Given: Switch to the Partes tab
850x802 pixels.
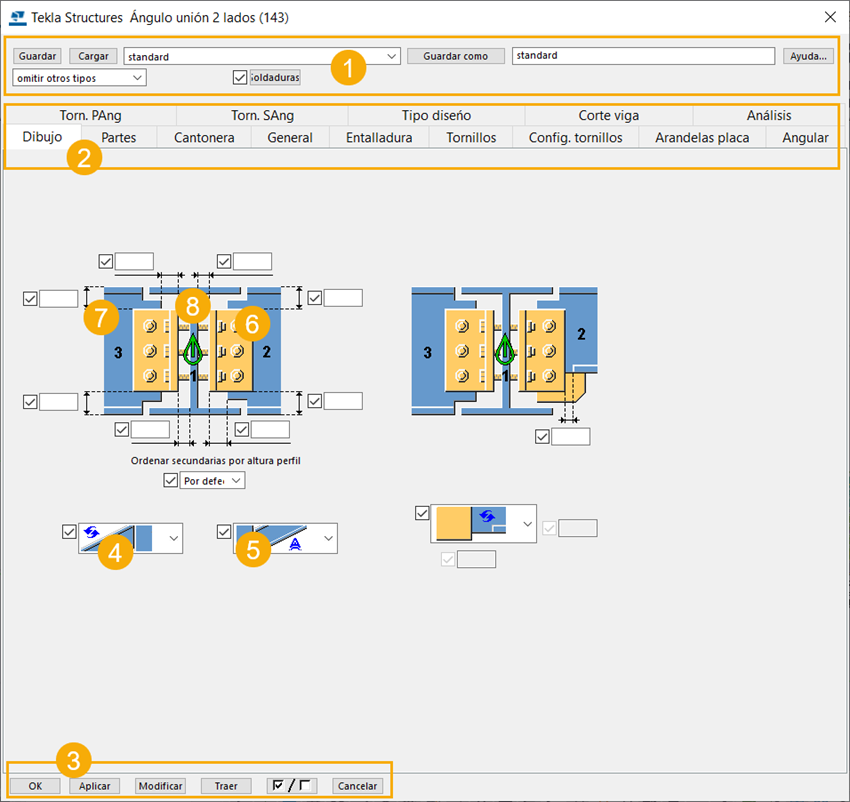Looking at the screenshot, I should tap(119, 137).
